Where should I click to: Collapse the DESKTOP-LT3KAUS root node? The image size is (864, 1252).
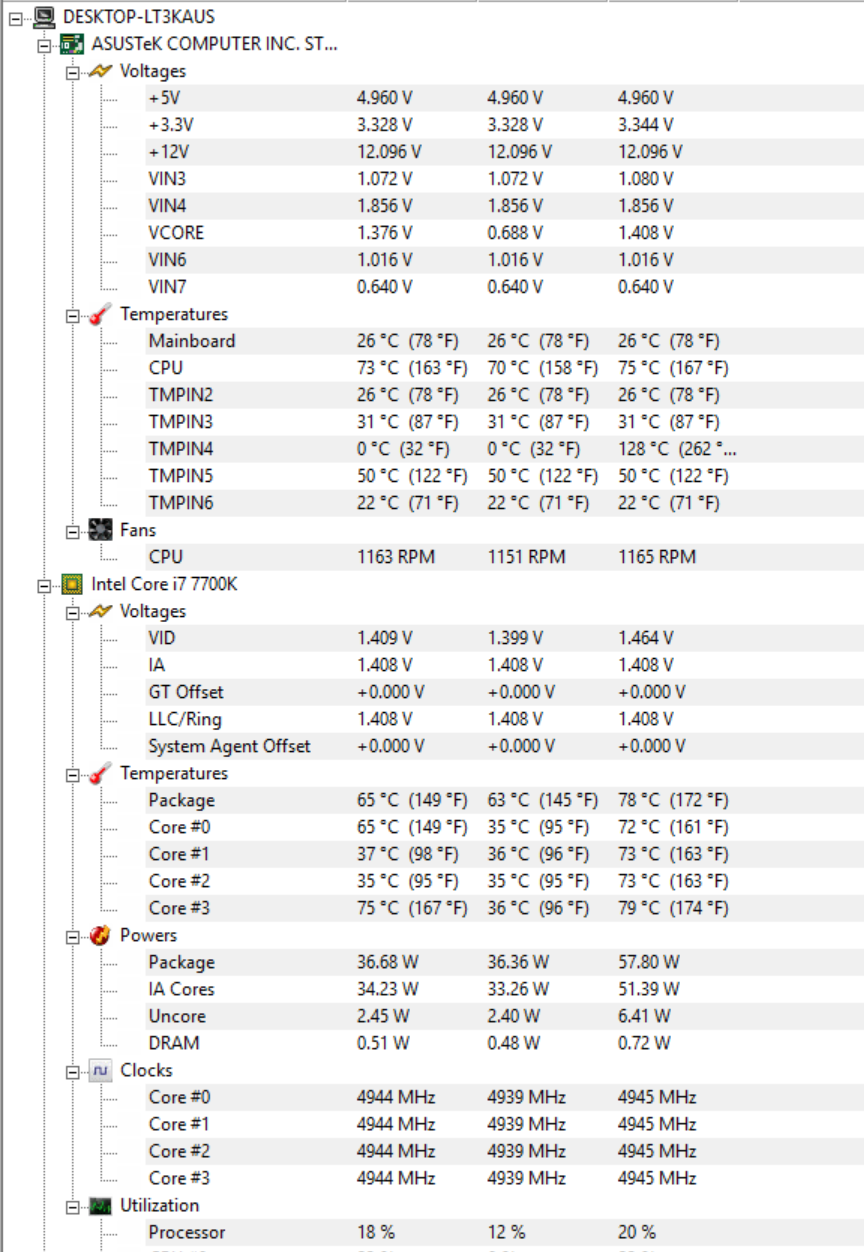[16, 17]
